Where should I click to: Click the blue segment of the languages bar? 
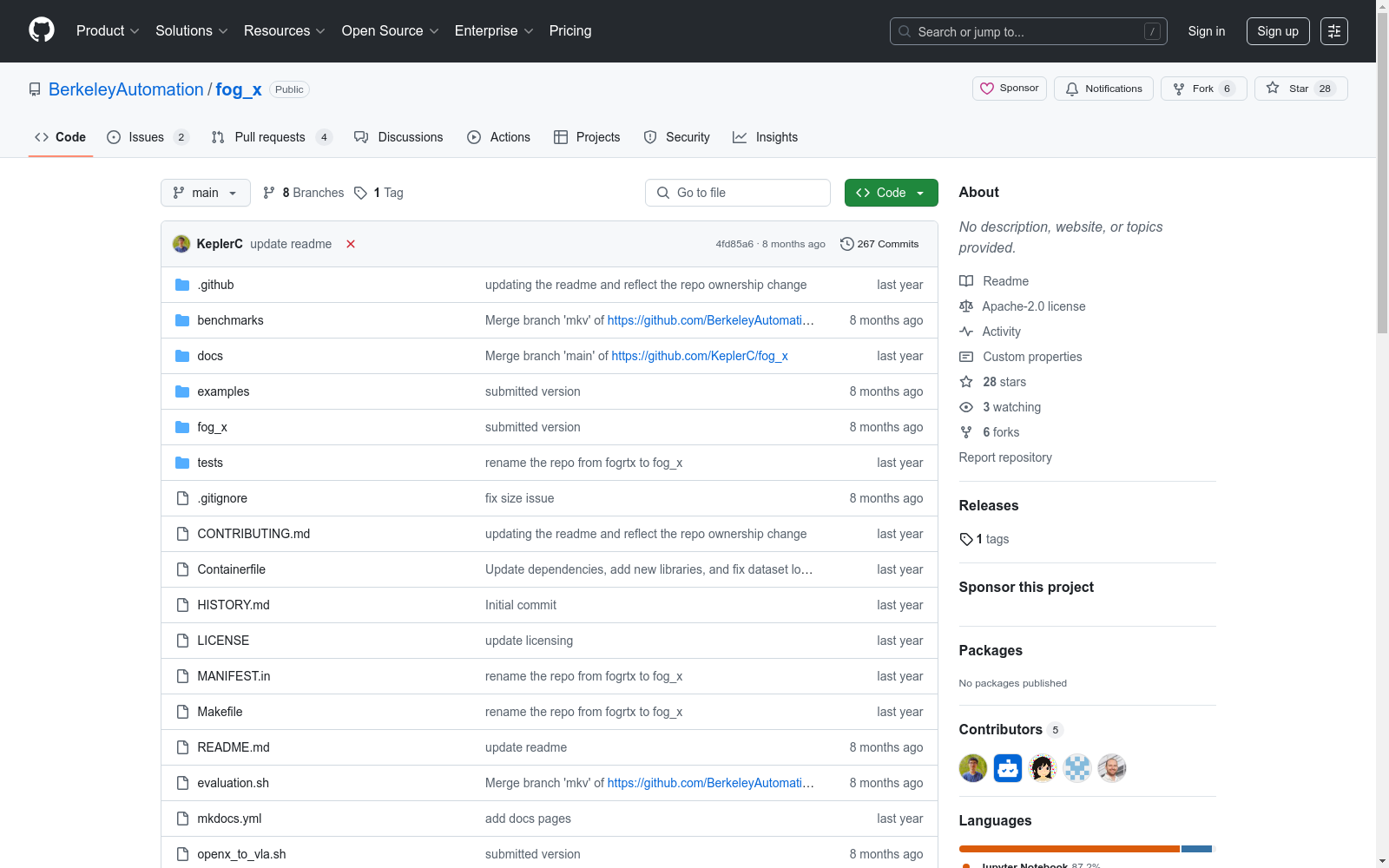[x=1196, y=849]
